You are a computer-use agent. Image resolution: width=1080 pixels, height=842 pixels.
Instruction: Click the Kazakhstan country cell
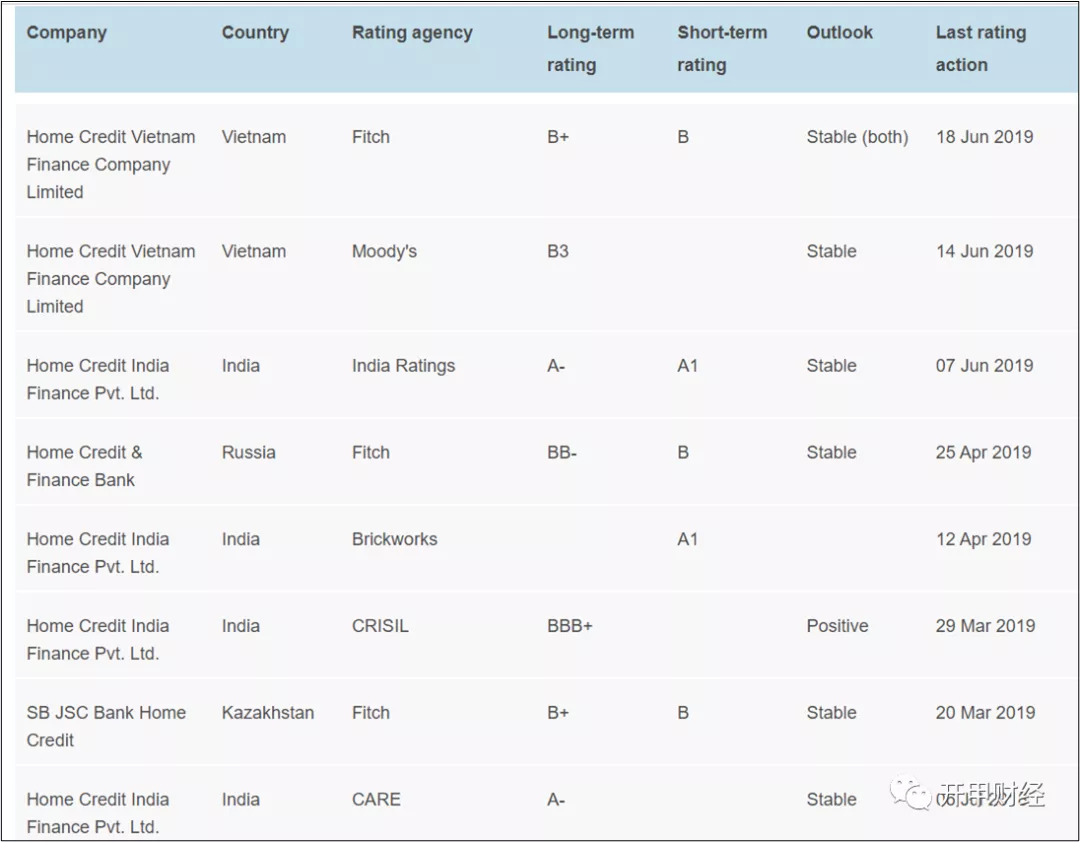point(268,712)
